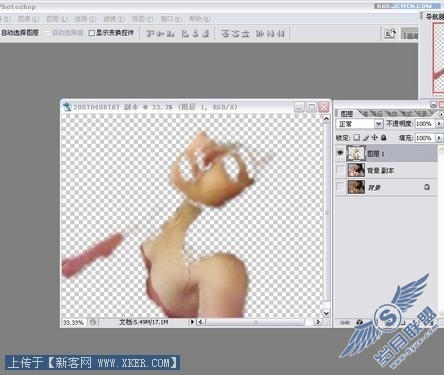Show the 背景 副本 layer visibility box
Image resolution: width=444 pixels, height=375 pixels.
pos(340,170)
